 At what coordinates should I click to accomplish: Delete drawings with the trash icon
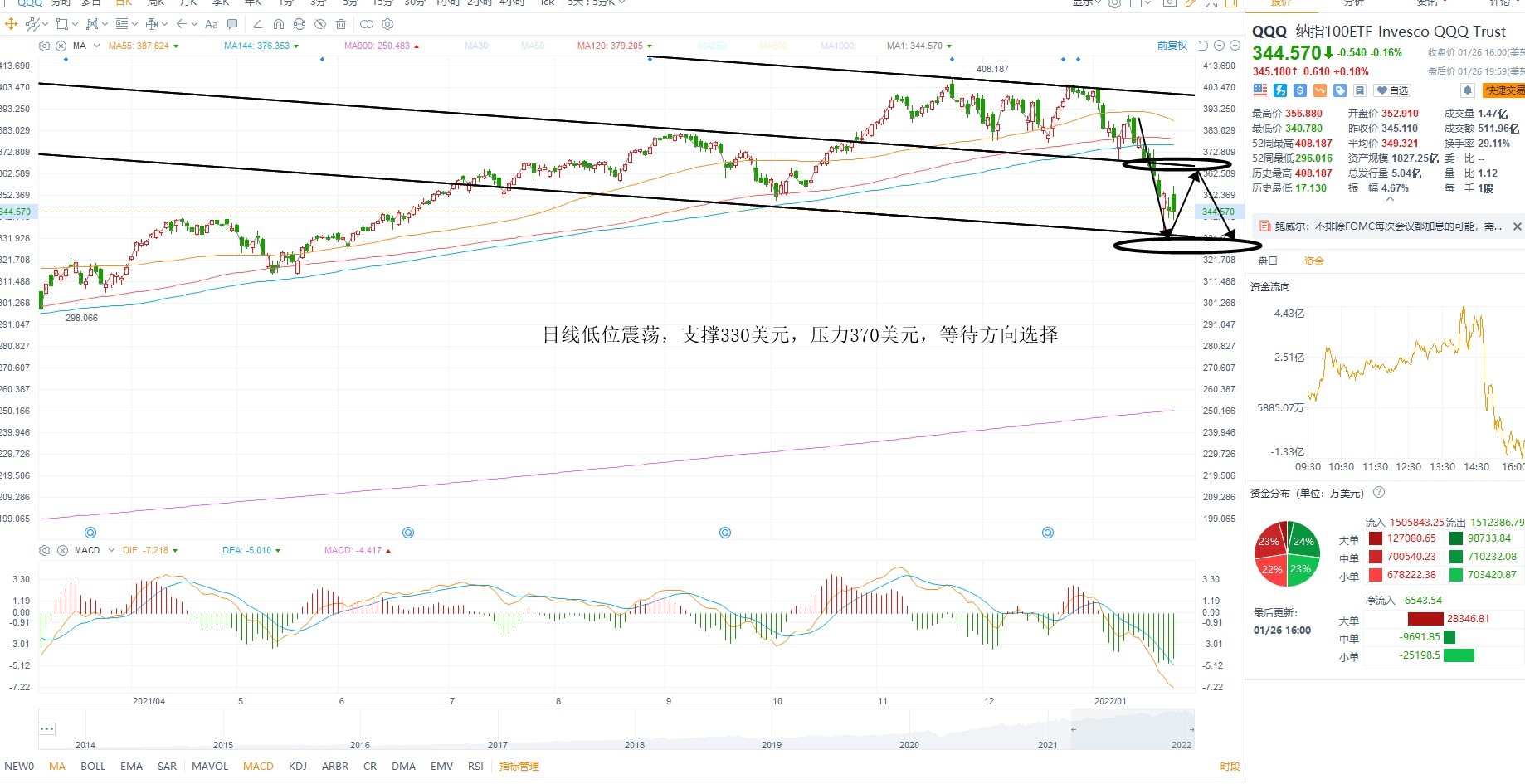[x=341, y=24]
